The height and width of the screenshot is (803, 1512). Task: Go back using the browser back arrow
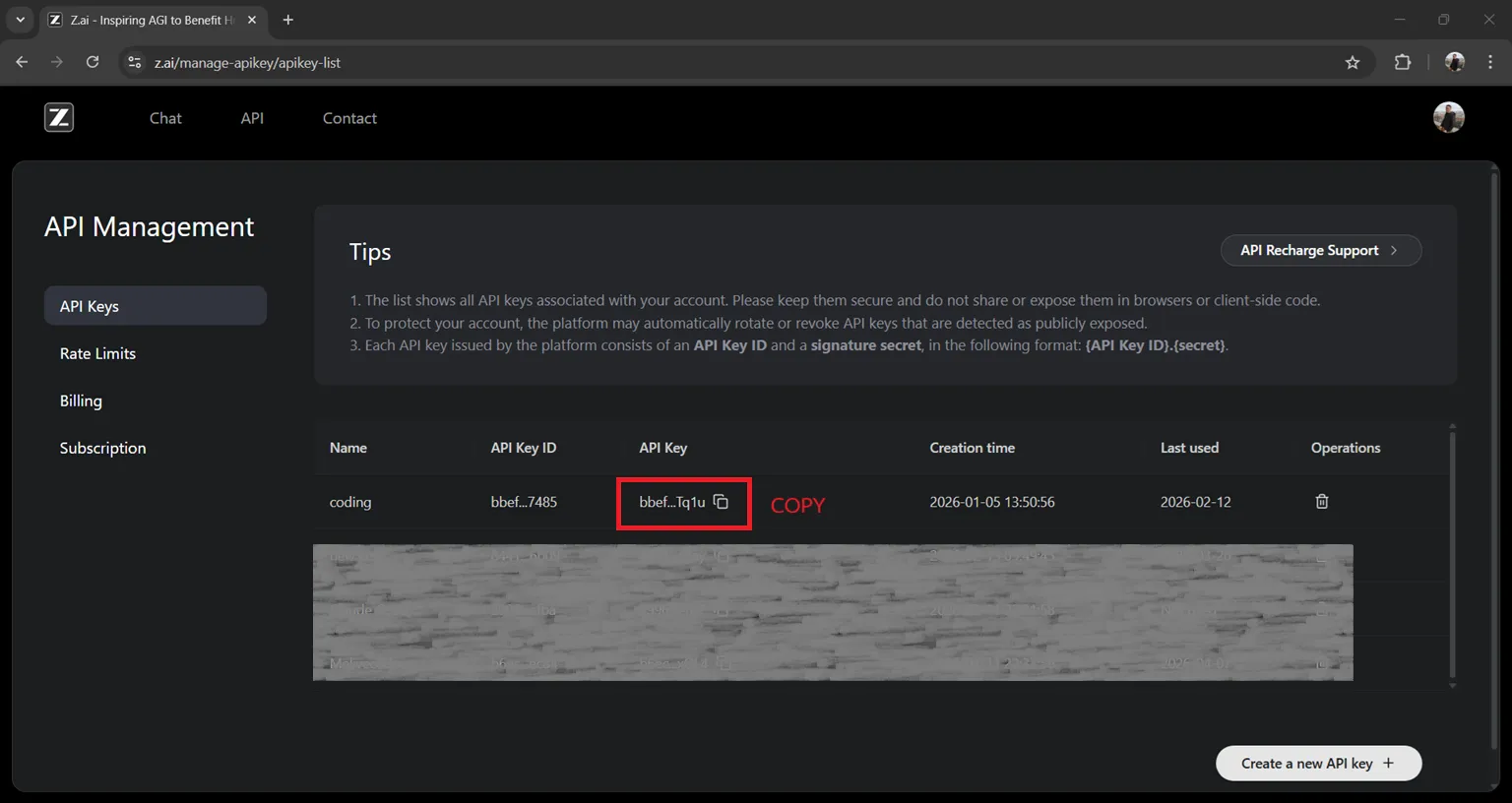pos(21,61)
